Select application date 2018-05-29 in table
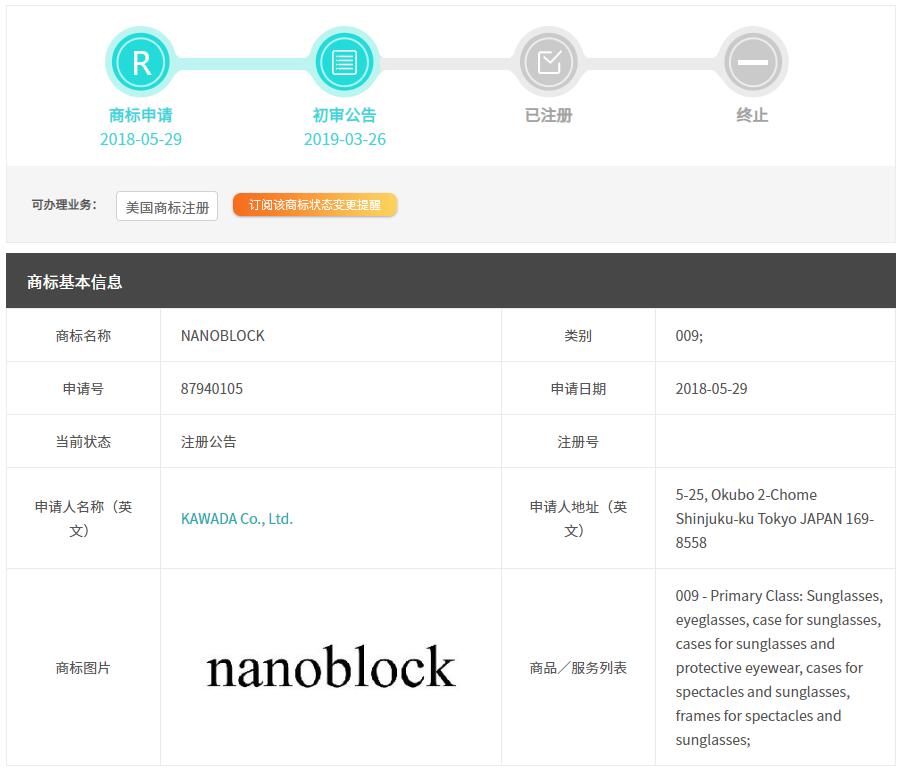 click(x=711, y=389)
